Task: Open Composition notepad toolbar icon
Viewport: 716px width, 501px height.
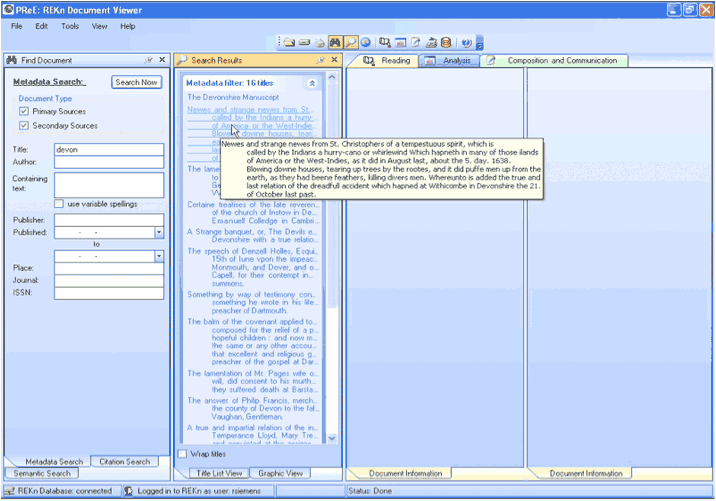Action: [x=416, y=42]
